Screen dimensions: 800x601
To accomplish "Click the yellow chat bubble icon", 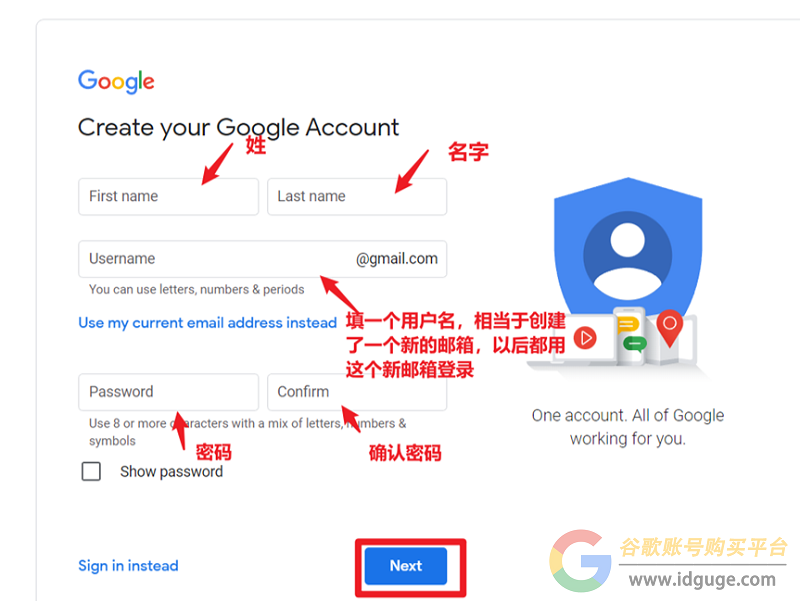I will pos(628,324).
